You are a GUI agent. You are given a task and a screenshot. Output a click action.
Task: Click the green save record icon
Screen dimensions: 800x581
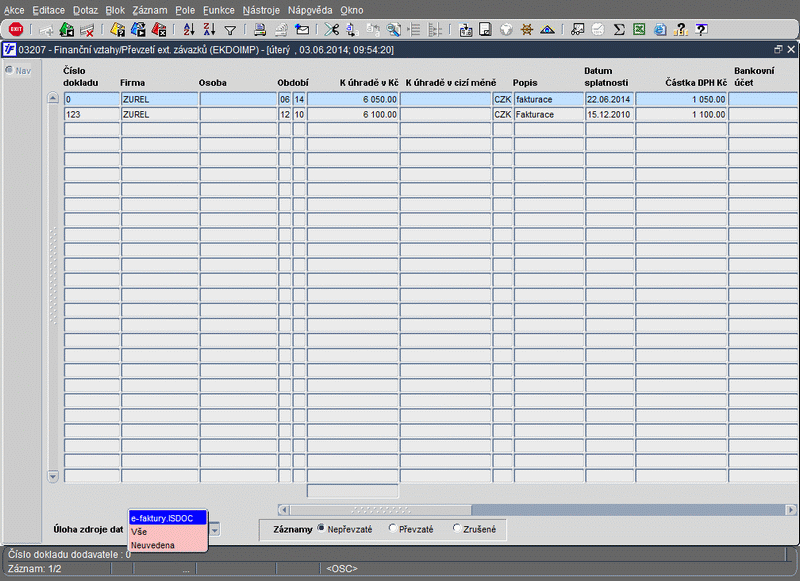click(x=66, y=30)
